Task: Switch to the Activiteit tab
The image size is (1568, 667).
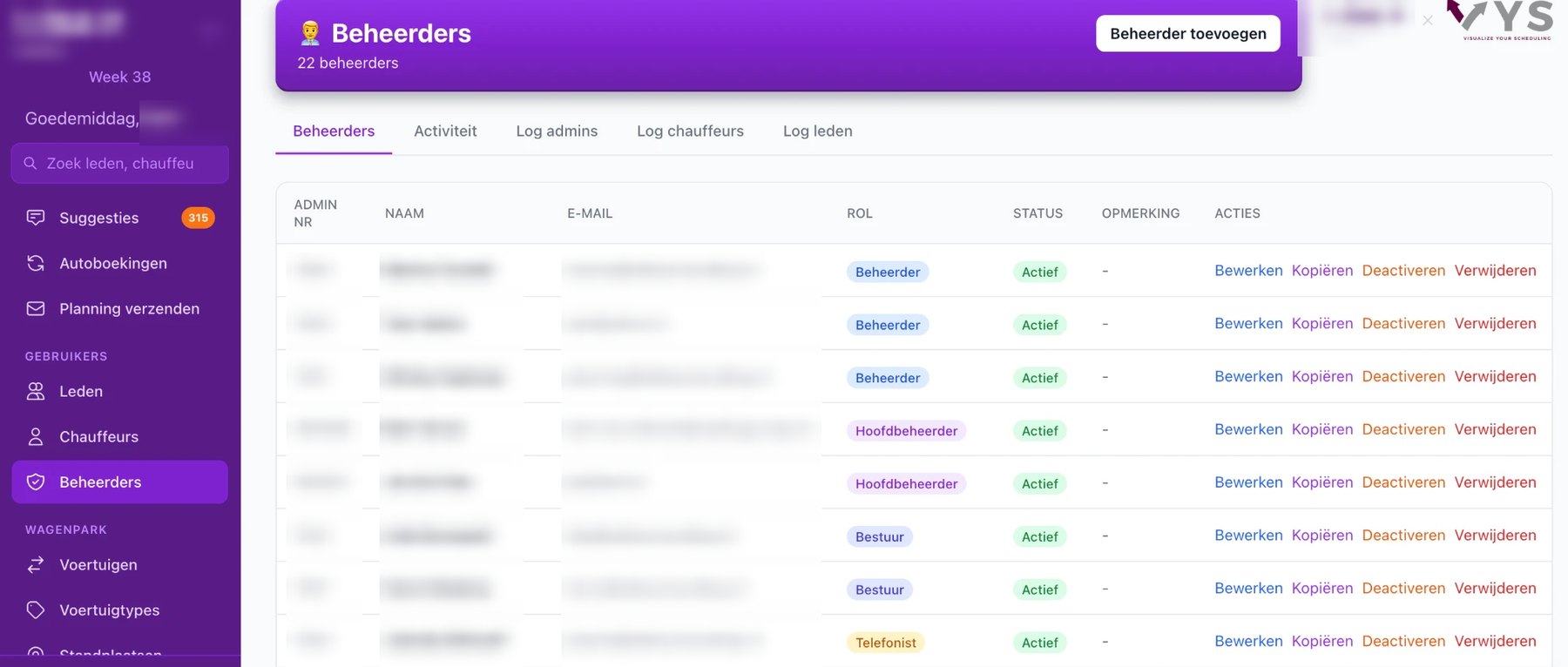Action: [x=445, y=131]
